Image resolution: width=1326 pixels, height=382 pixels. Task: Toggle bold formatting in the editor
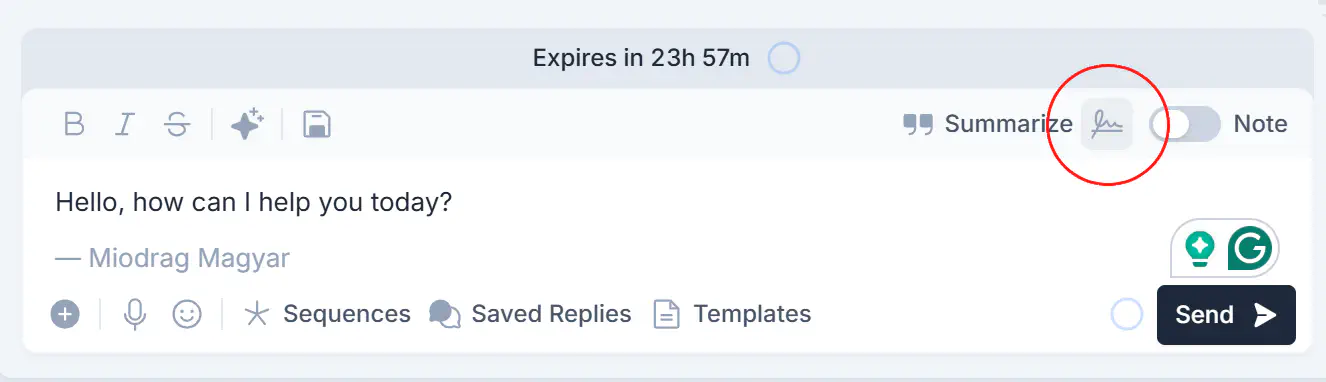click(74, 125)
